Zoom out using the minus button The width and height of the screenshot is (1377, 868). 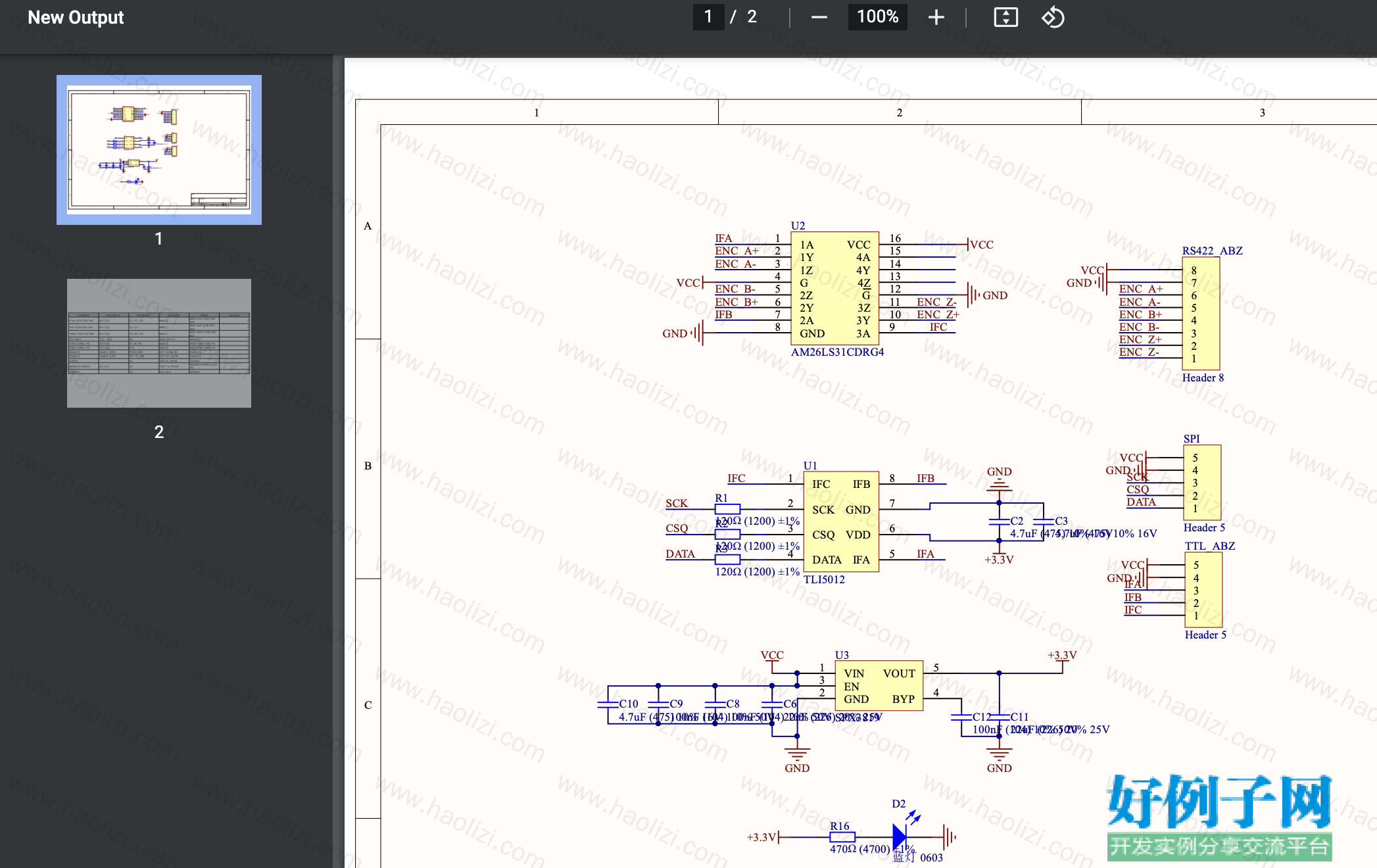[x=819, y=17]
